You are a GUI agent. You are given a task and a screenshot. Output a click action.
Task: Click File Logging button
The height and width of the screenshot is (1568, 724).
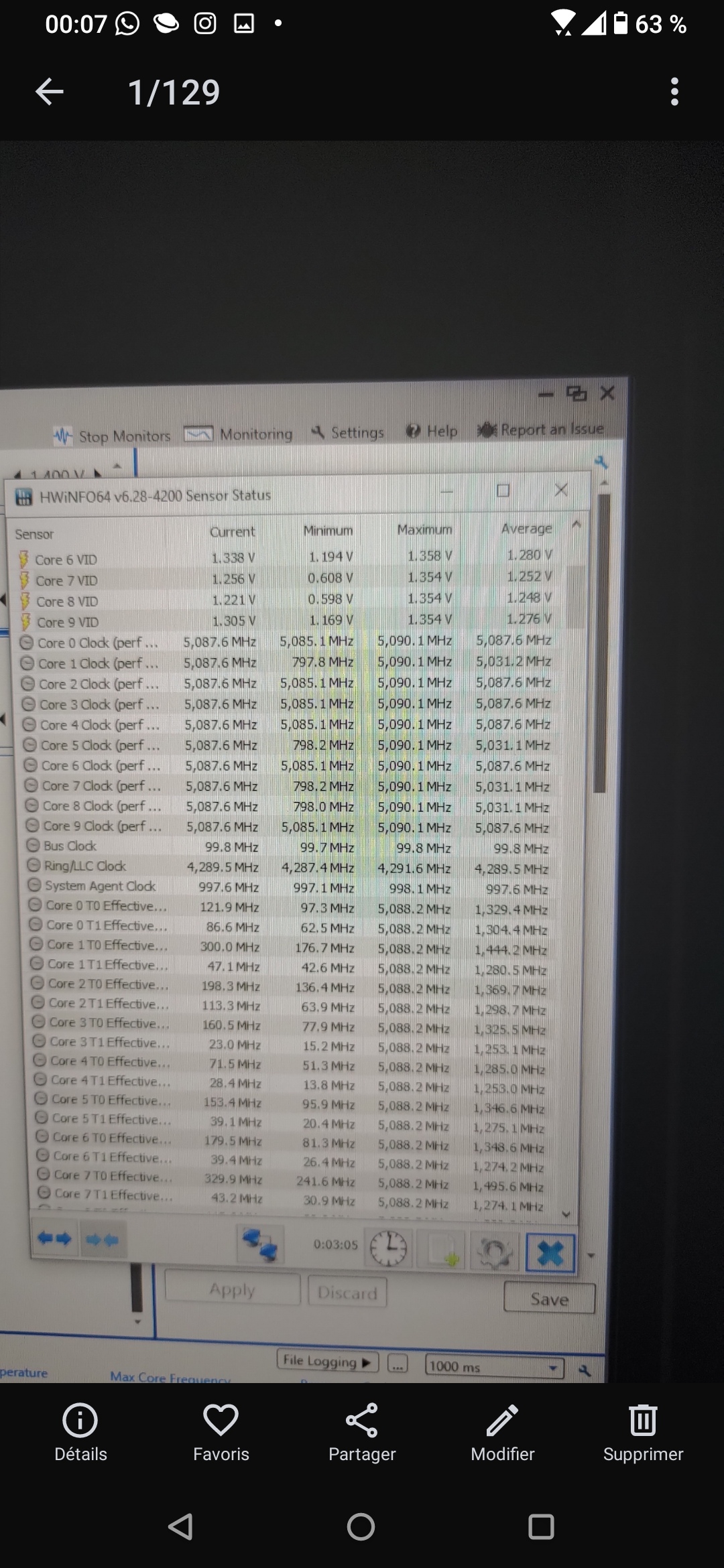[x=327, y=1362]
